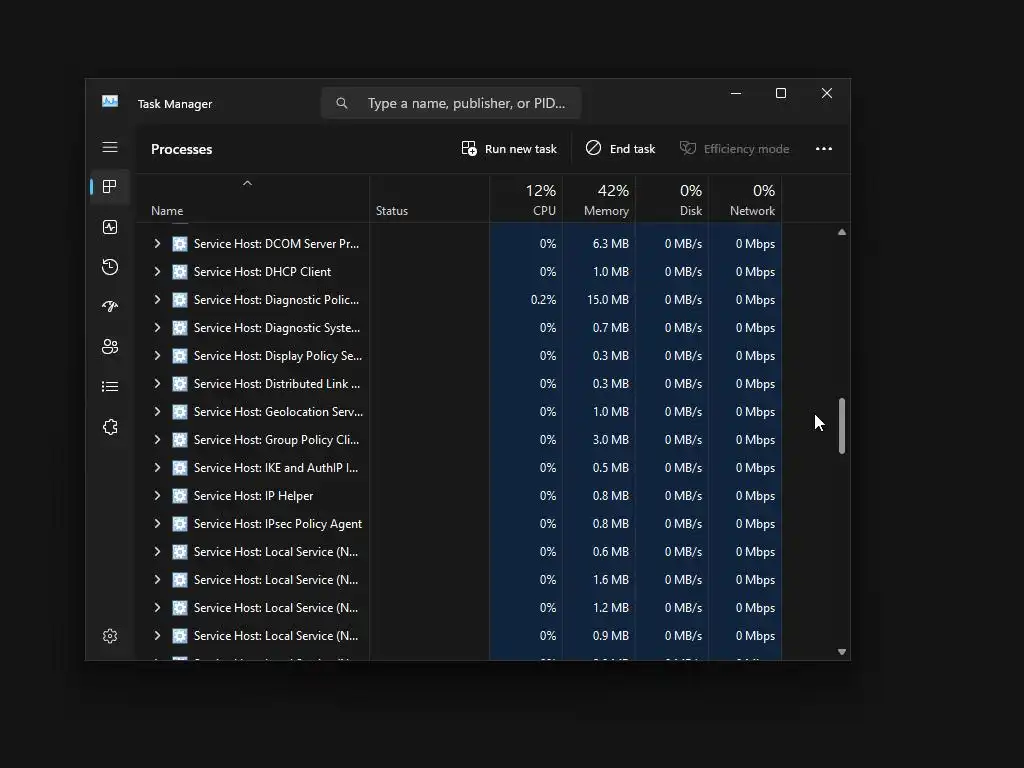Expand Service Host: Diagnostic System row
This screenshot has height=768, width=1024.
157,328
